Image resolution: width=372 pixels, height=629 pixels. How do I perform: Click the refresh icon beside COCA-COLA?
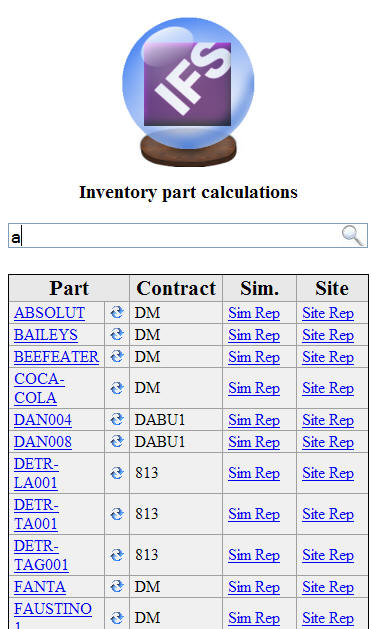click(117, 388)
